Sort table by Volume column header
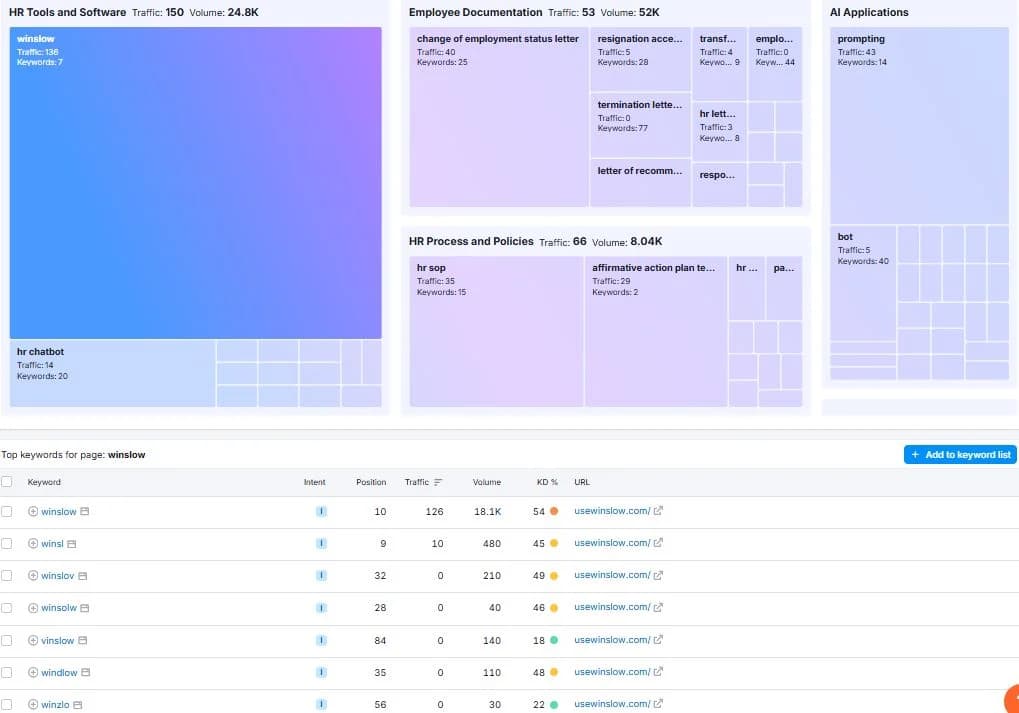1019x713 pixels. (487, 482)
